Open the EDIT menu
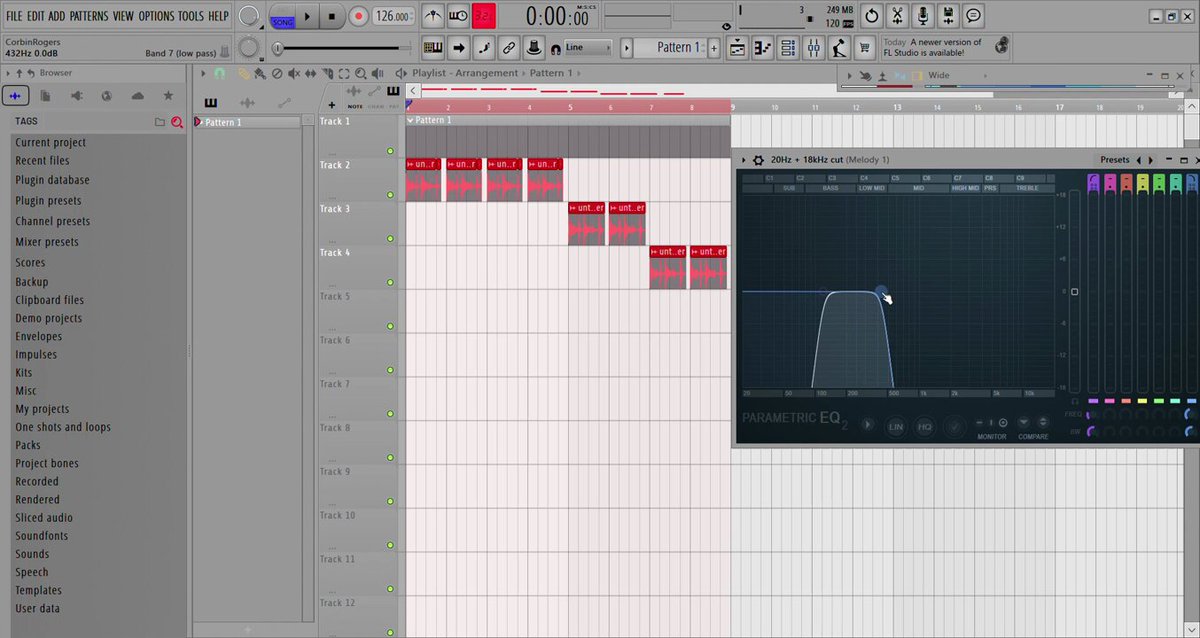The height and width of the screenshot is (638, 1200). click(36, 16)
